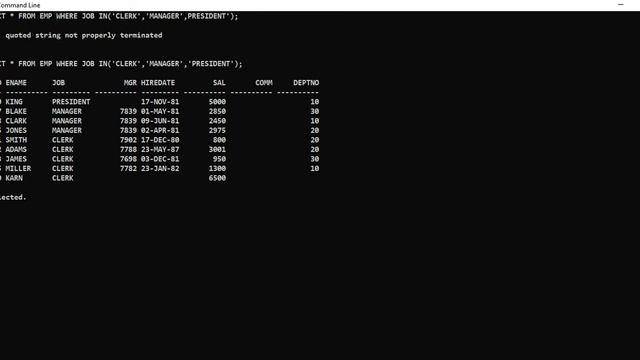
Task: Select employee name KARN
Action: (14, 178)
